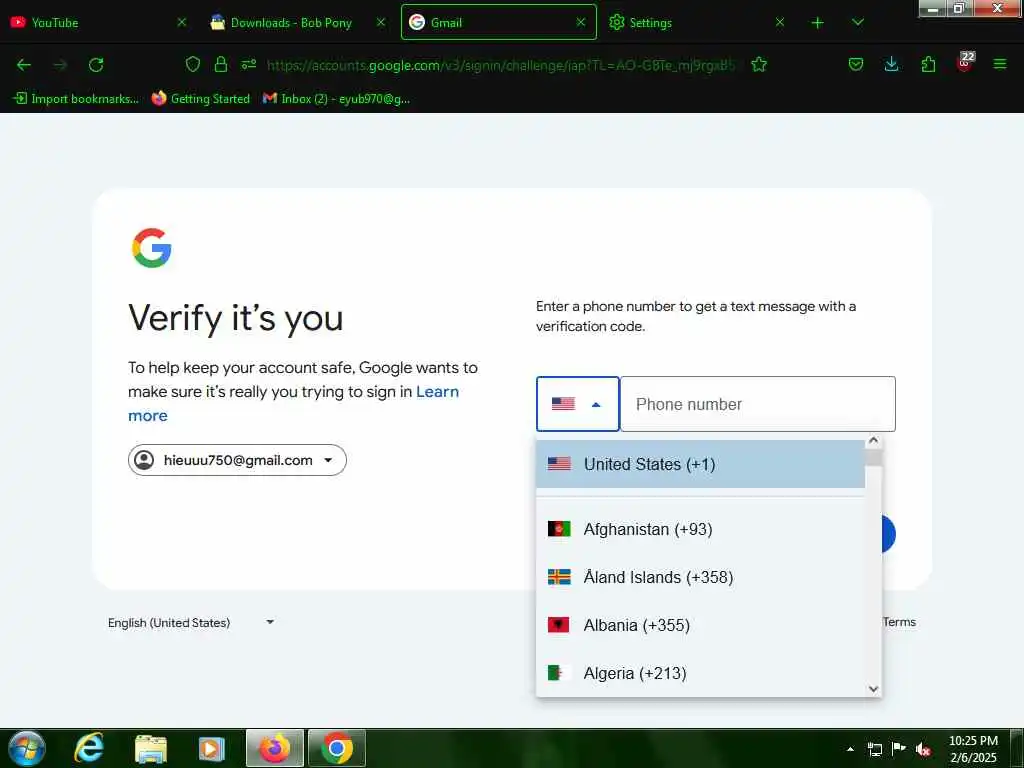
Task: Open the Terms link
Action: tap(899, 622)
